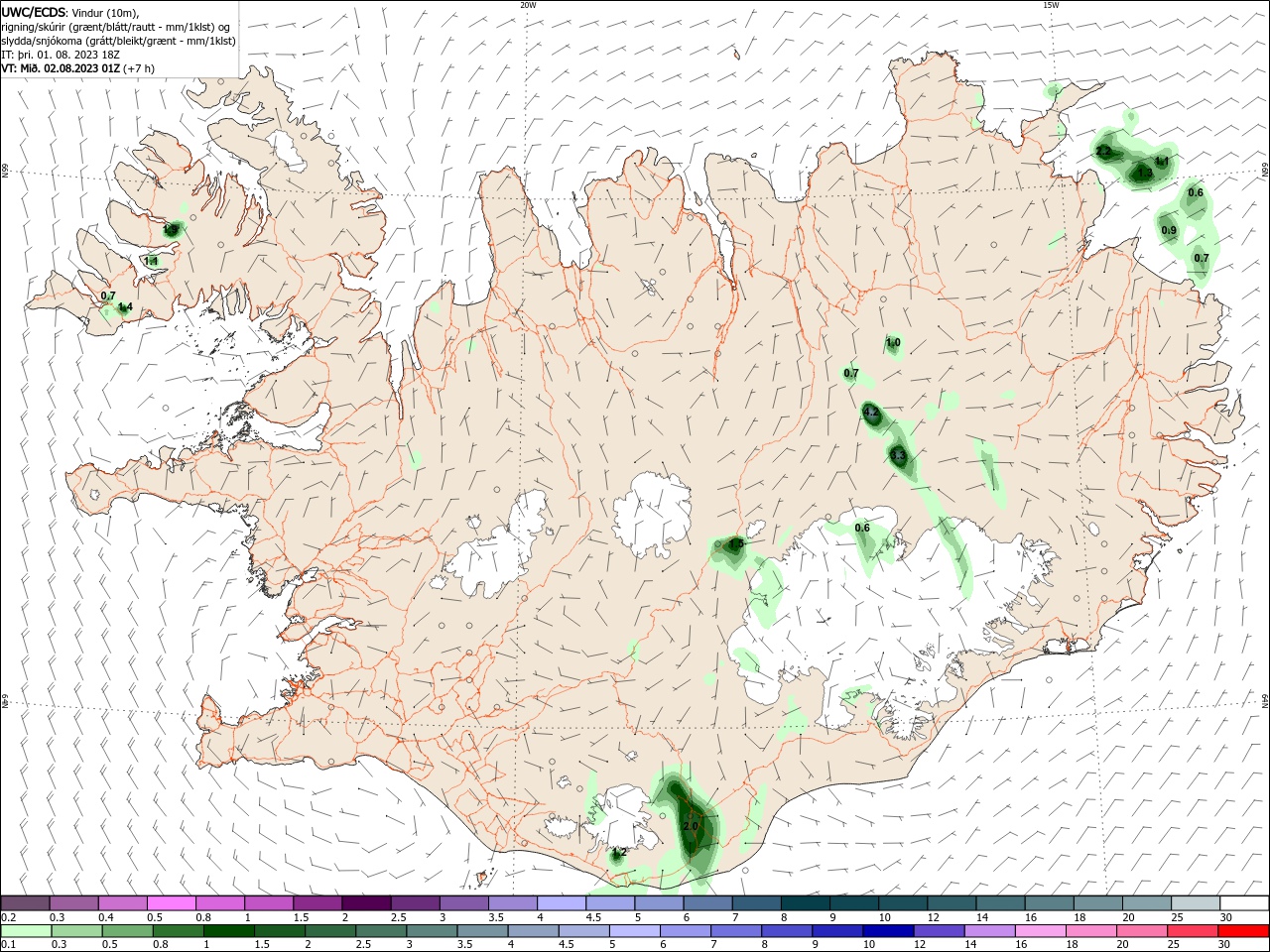
Task: Click the init time line 'IT: þri. 01. 08. 2023 18Z'
Action: [61, 55]
